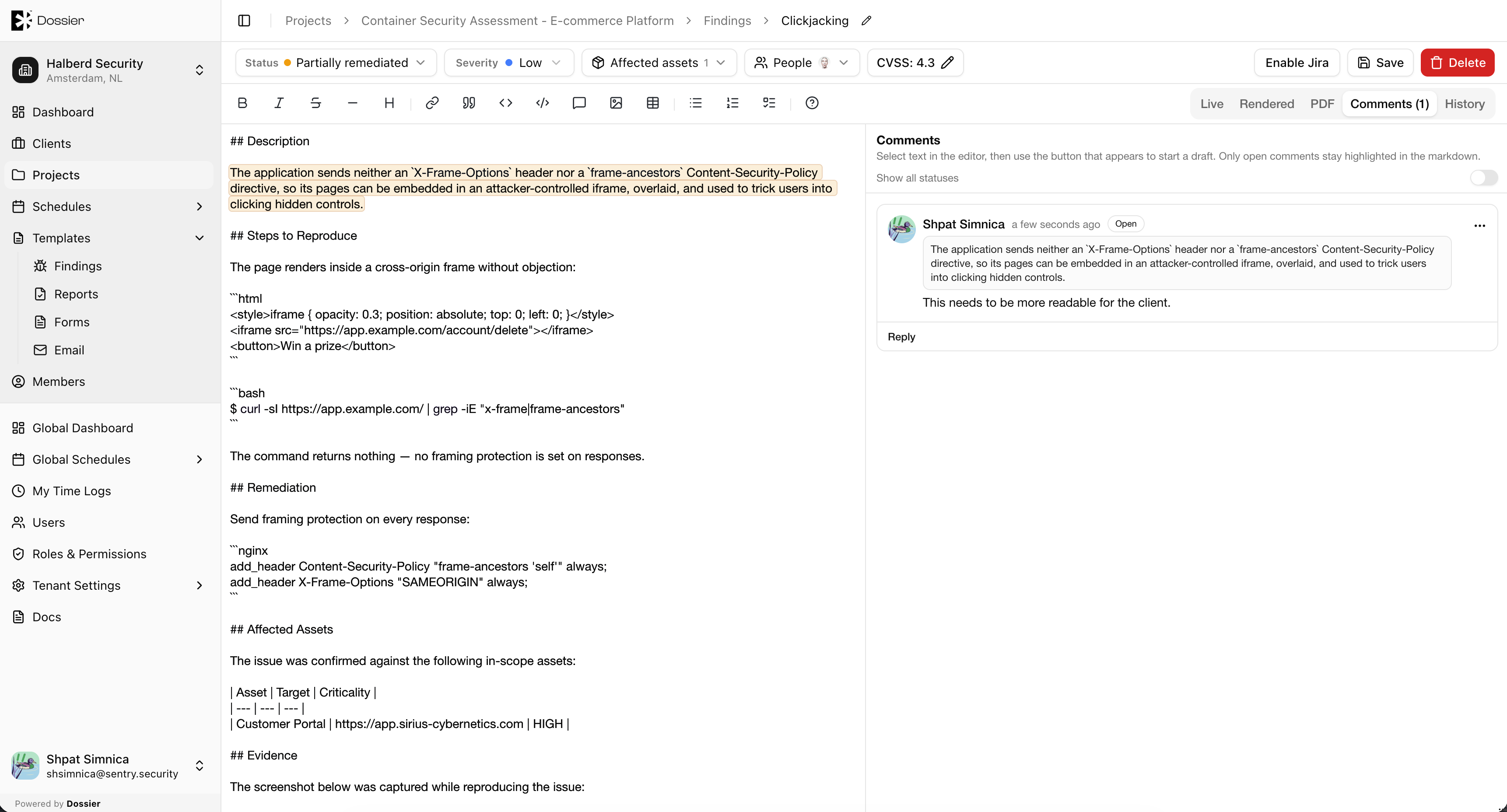
Task: Switch to the Rendered tab
Action: (1267, 104)
